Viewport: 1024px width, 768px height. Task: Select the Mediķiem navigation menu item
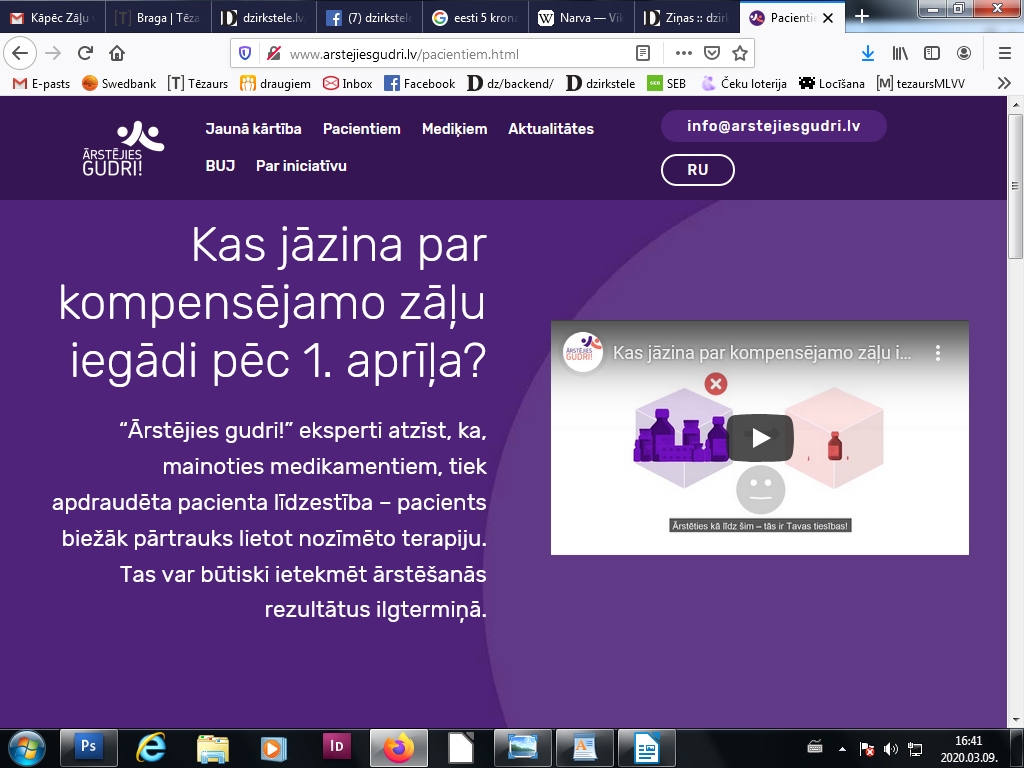coord(455,129)
